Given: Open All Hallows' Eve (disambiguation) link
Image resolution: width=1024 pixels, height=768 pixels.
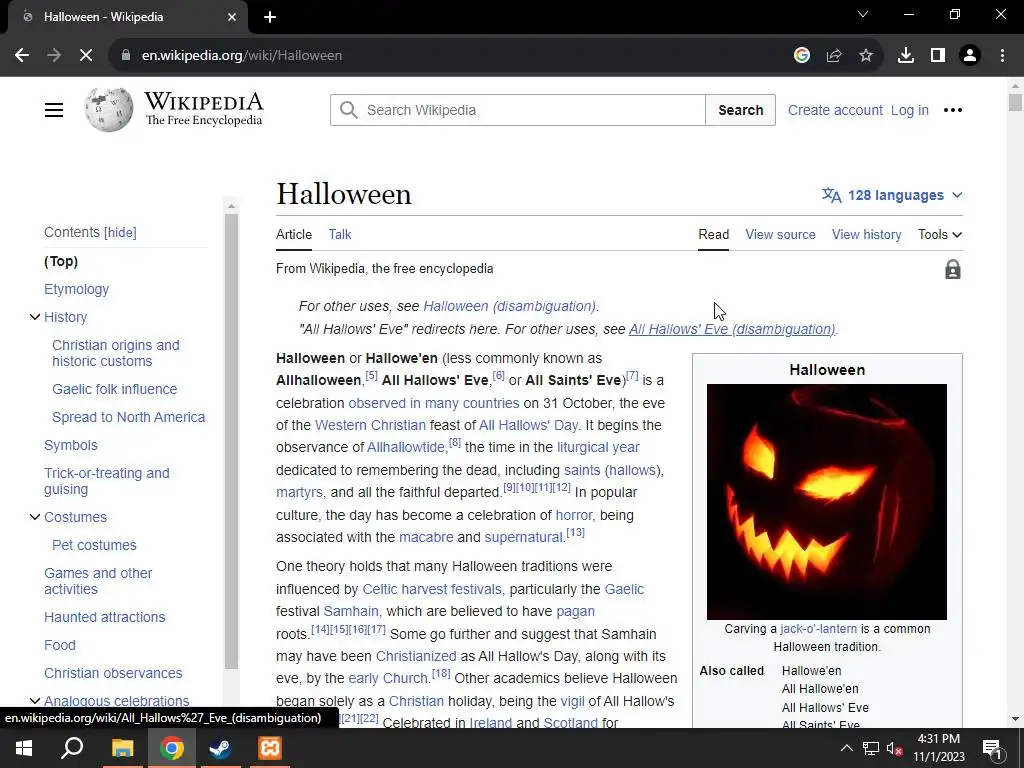Looking at the screenshot, I should click(x=731, y=329).
